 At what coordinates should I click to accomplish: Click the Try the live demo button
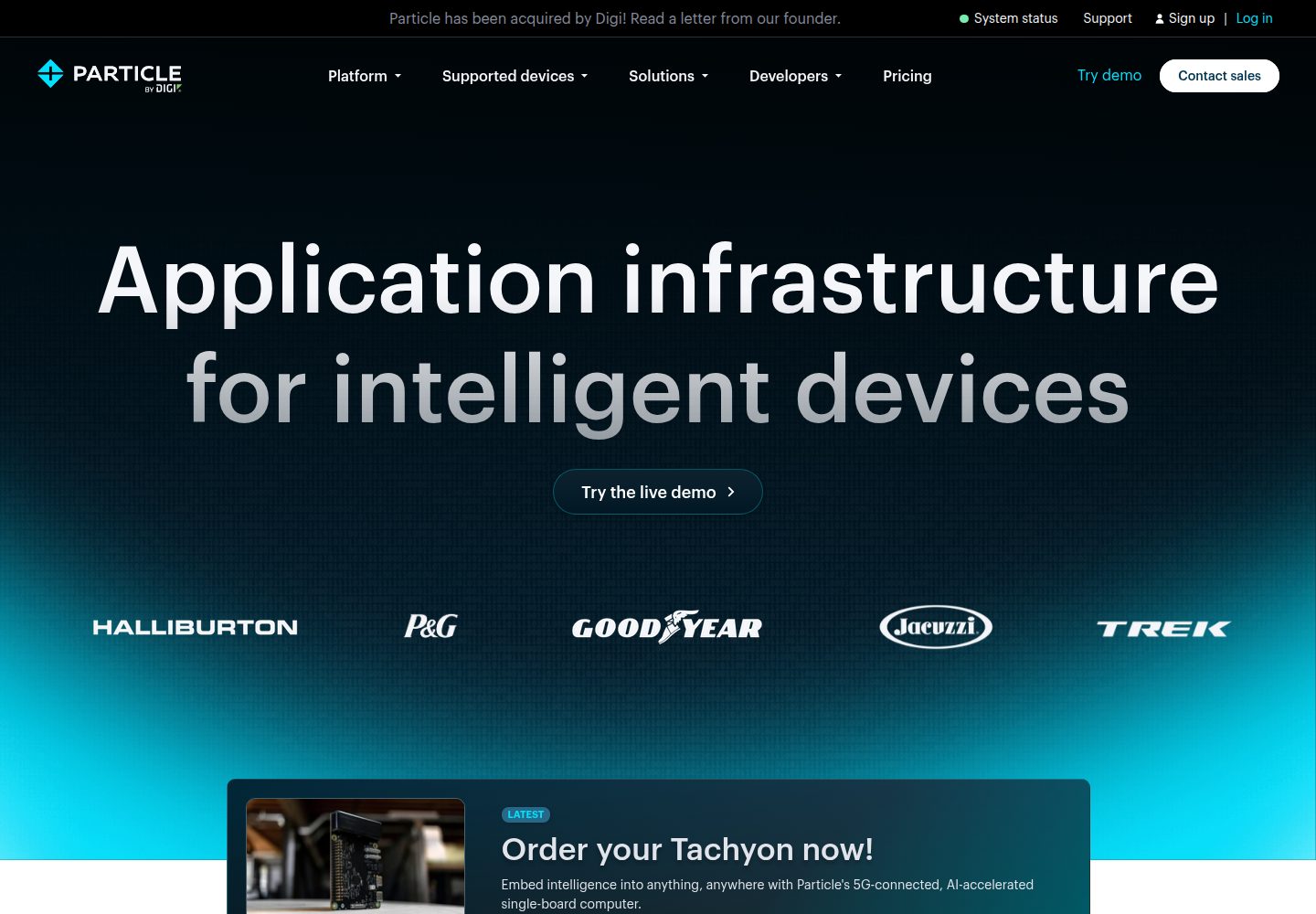pyautogui.click(x=658, y=492)
